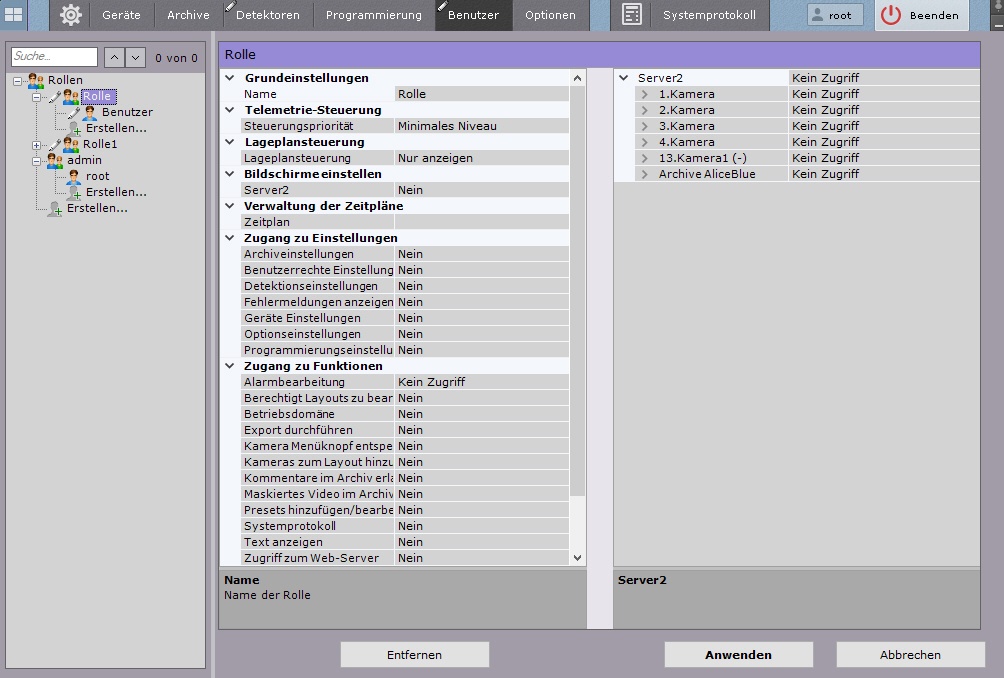Select the Rollen group icon in tree
This screenshot has width=1004, height=678.
coord(35,80)
